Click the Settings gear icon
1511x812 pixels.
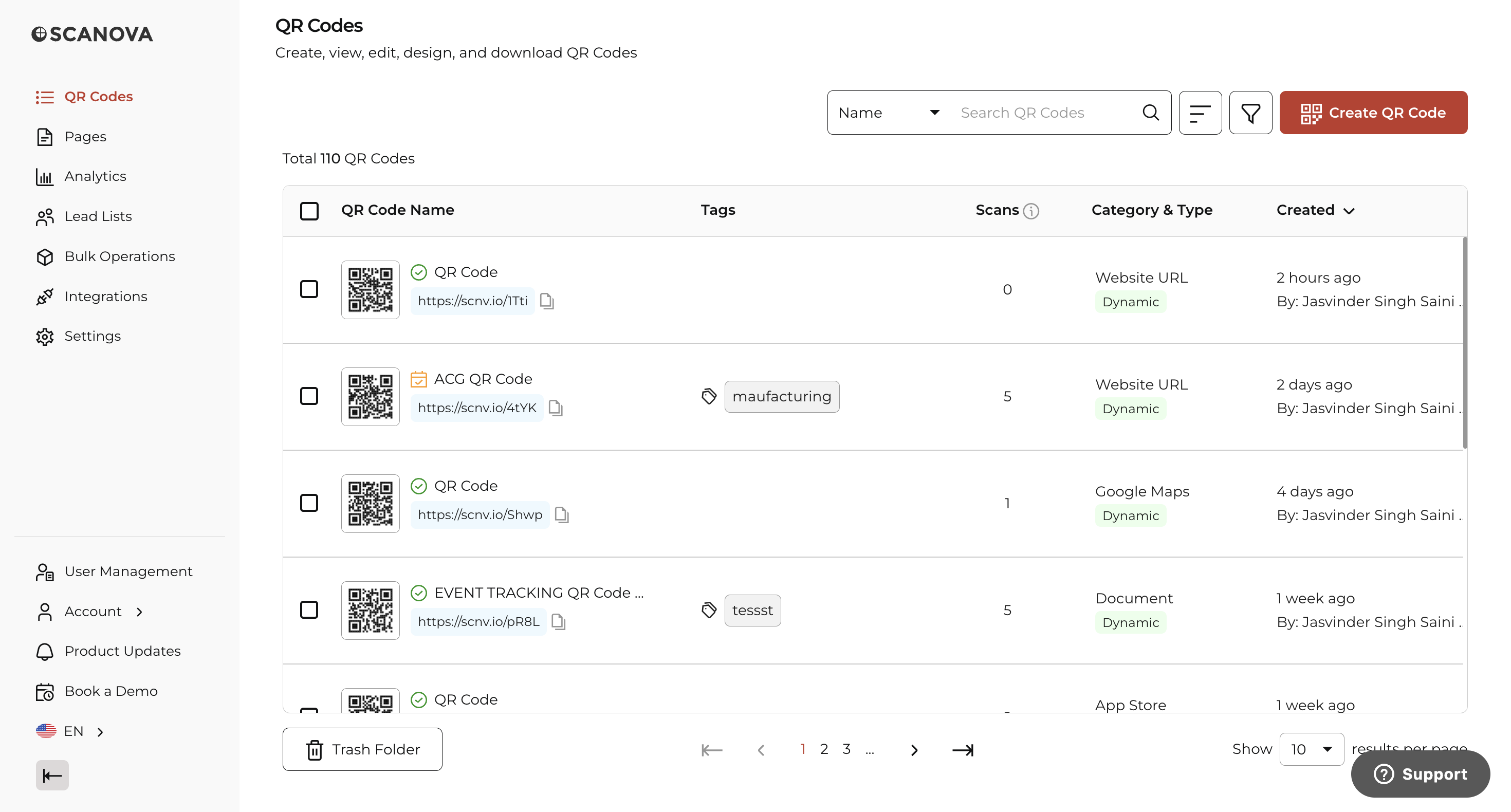(x=45, y=336)
